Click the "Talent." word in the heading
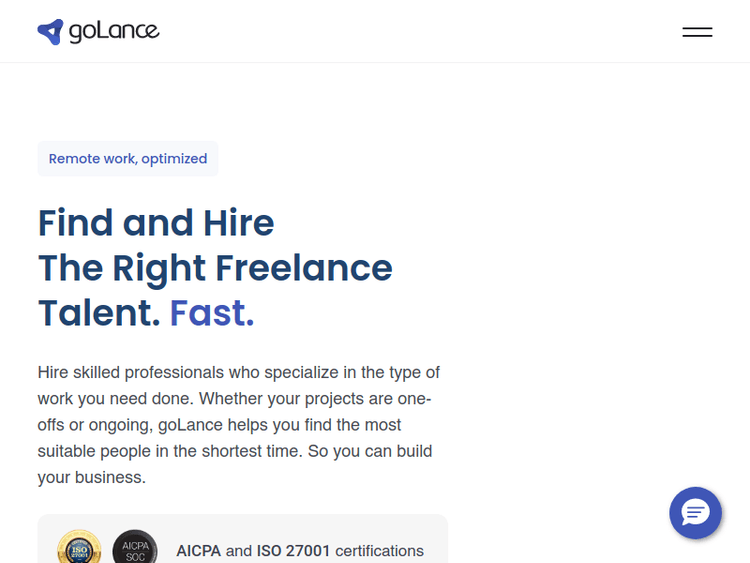The height and width of the screenshot is (563, 750). [99, 313]
